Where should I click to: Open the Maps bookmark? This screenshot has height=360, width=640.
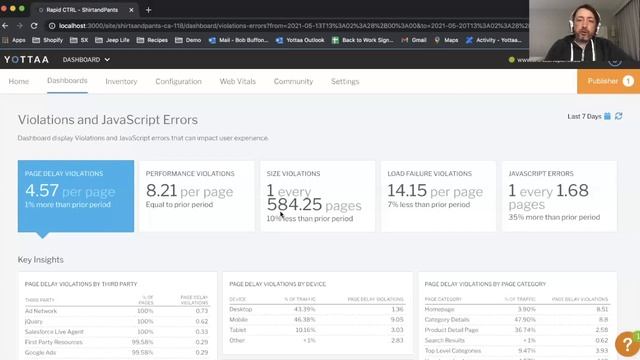[x=446, y=40]
